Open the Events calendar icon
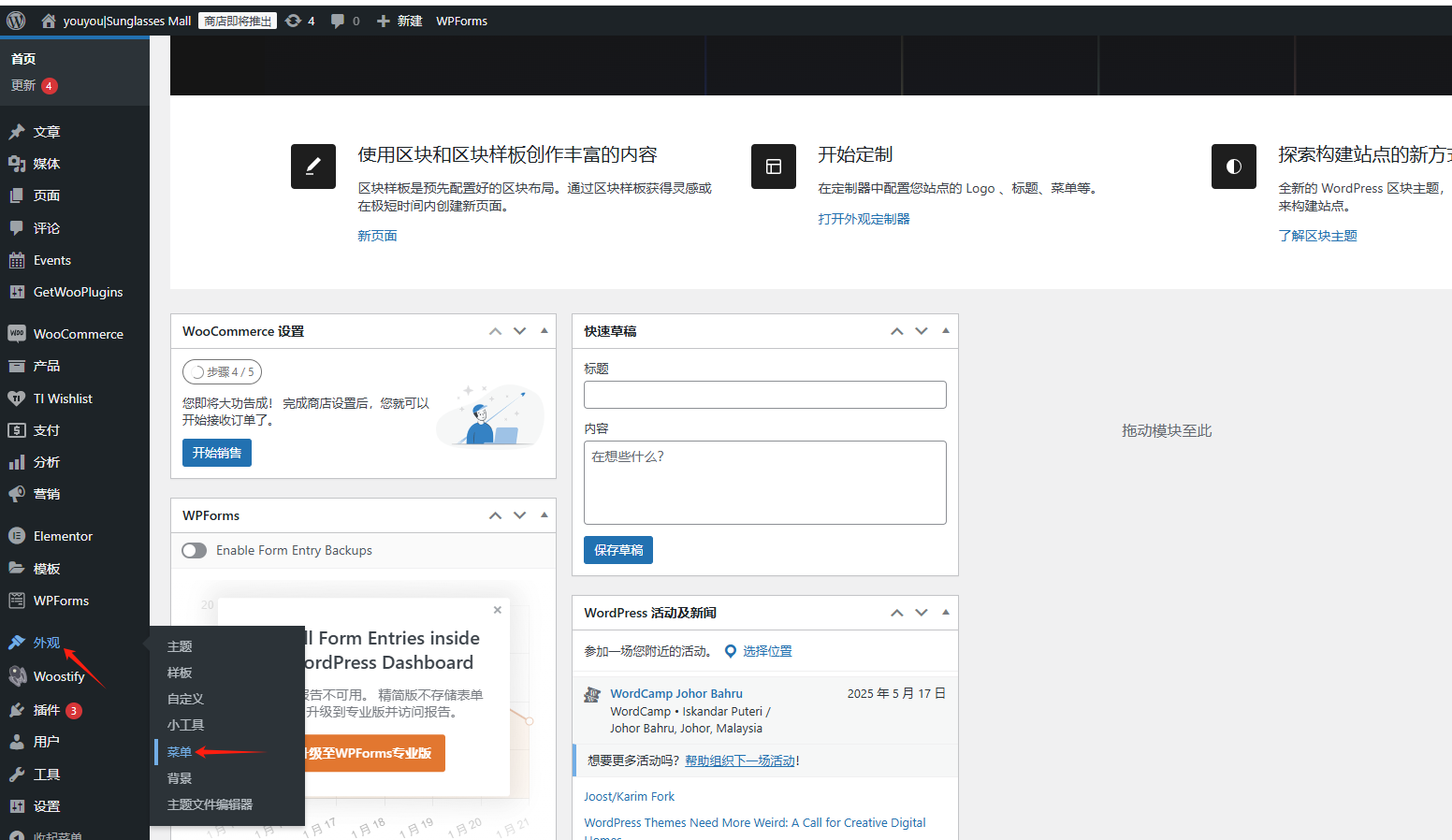Screen dimensions: 1452x840 click(16, 259)
